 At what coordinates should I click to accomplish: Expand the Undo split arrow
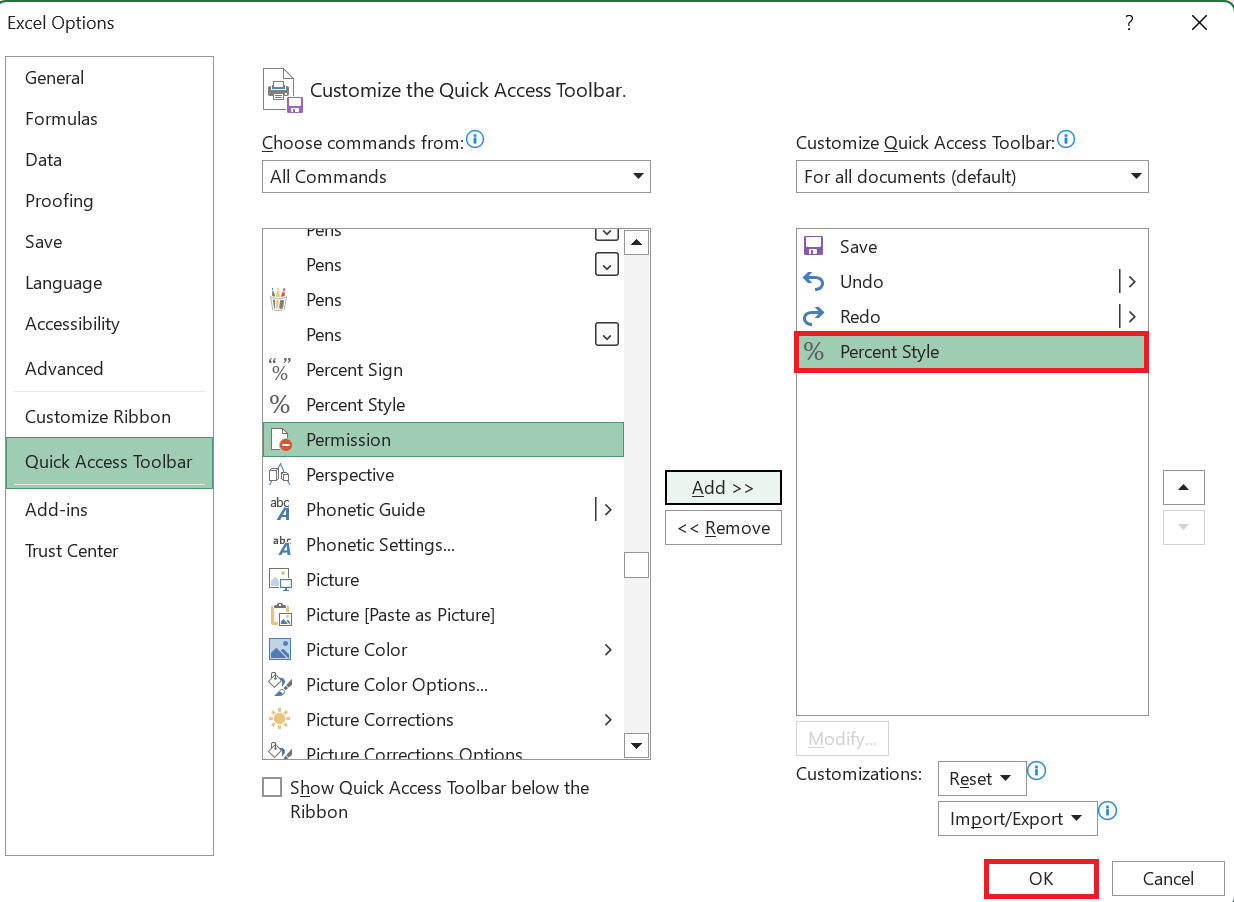[1130, 282]
